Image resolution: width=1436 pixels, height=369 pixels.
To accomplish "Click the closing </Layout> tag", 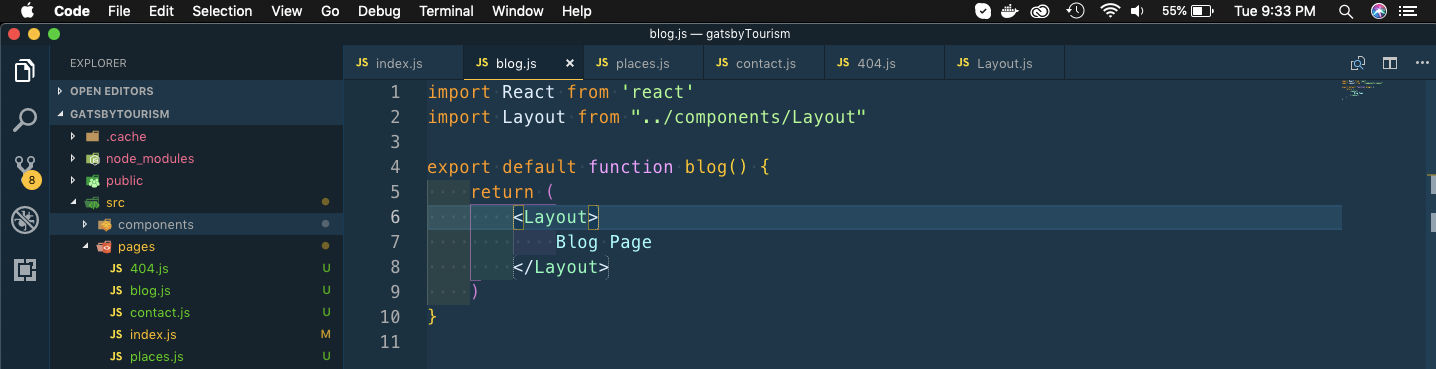I will tap(561, 267).
